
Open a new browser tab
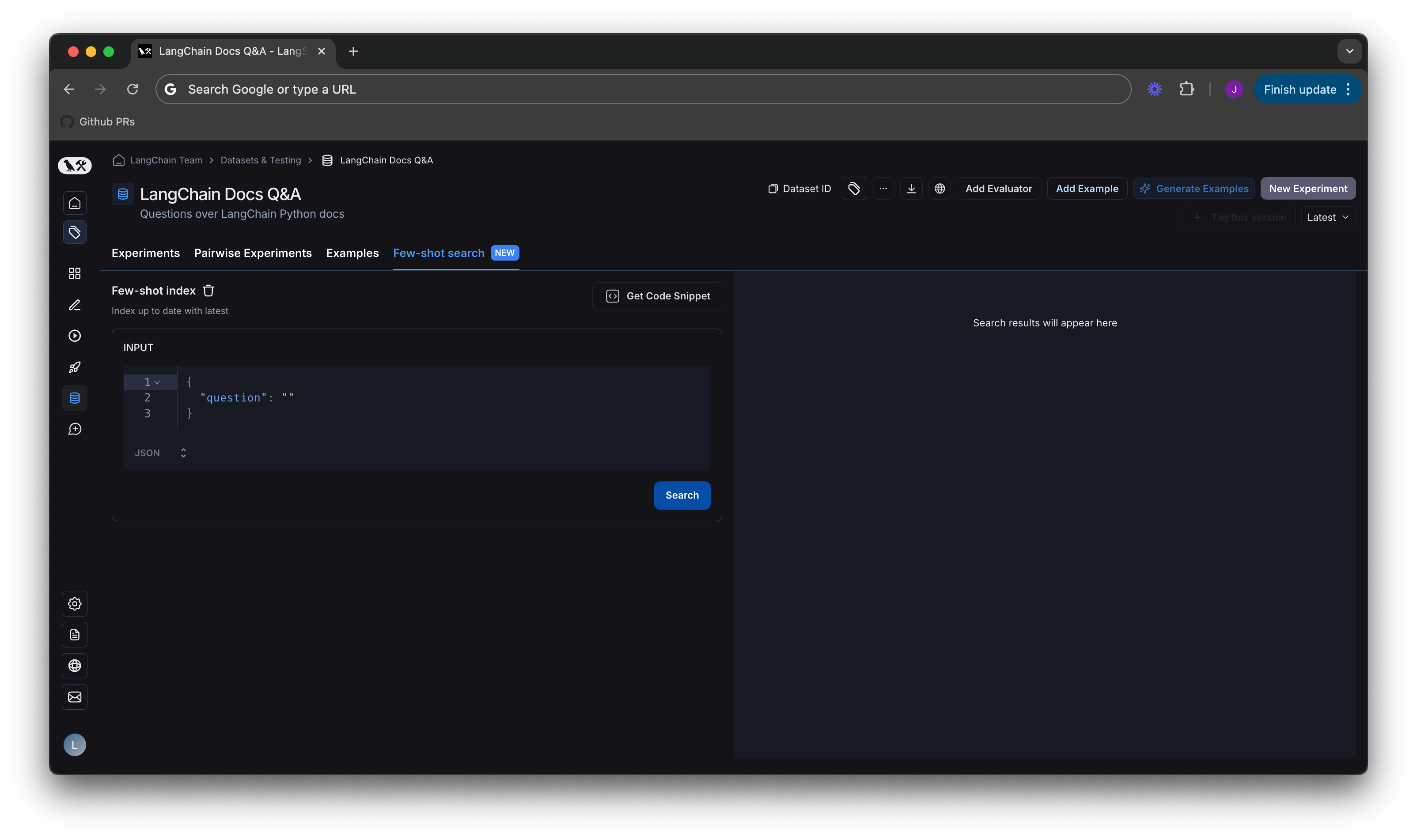point(353,52)
